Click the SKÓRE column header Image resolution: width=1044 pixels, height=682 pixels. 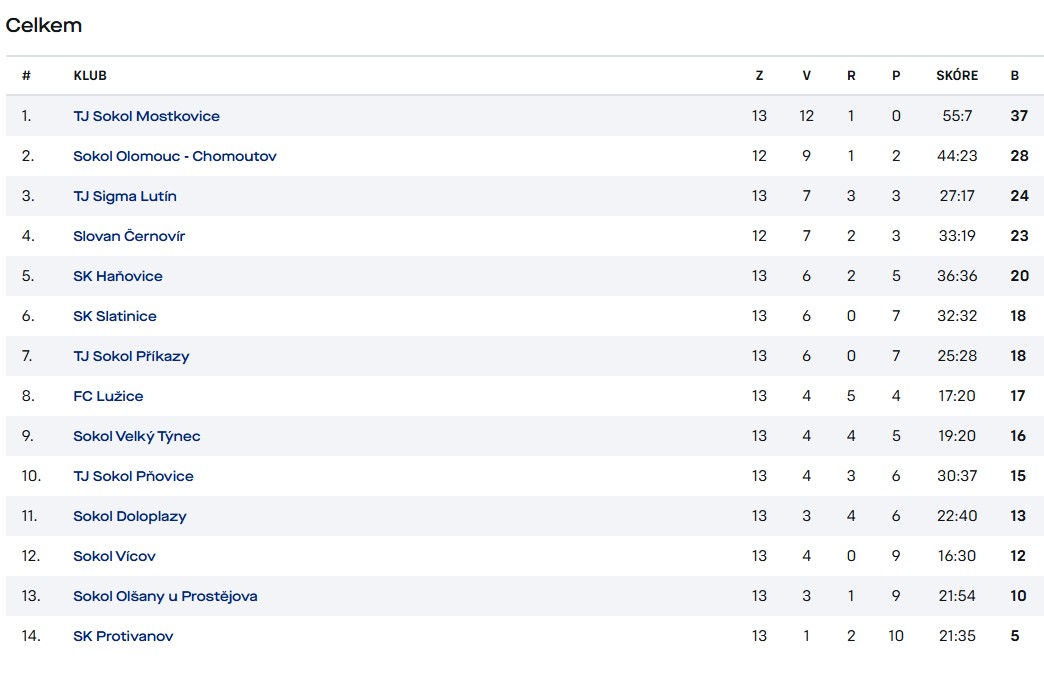(x=957, y=76)
